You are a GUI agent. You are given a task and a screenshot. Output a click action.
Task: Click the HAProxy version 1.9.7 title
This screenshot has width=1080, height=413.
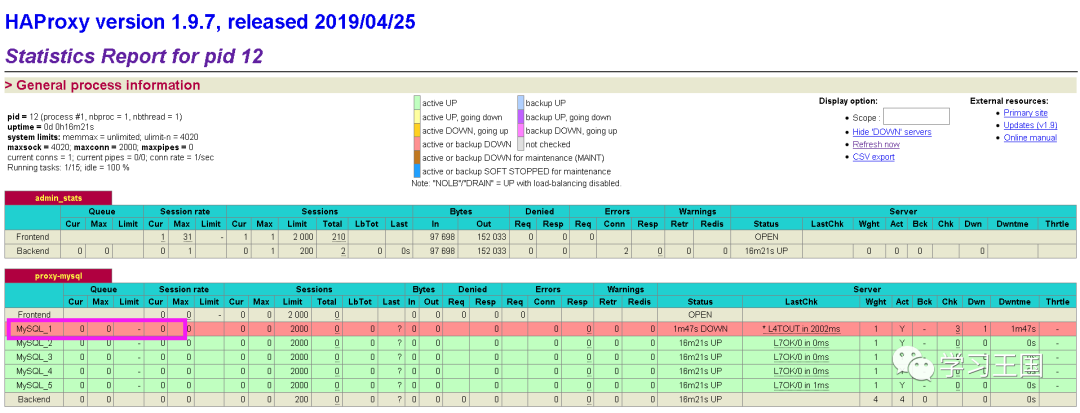coord(210,21)
